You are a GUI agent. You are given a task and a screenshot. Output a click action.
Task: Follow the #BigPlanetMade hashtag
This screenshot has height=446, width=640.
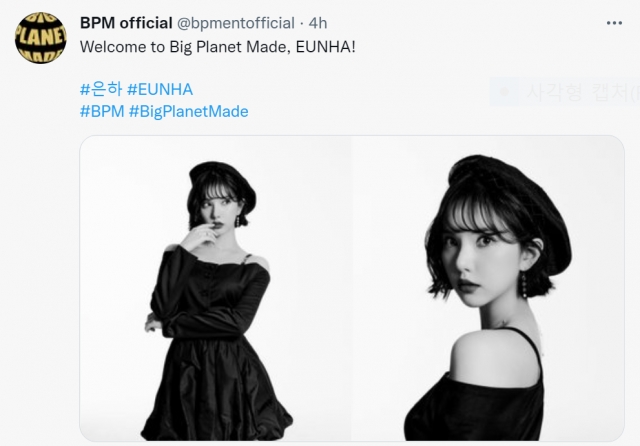(189, 111)
